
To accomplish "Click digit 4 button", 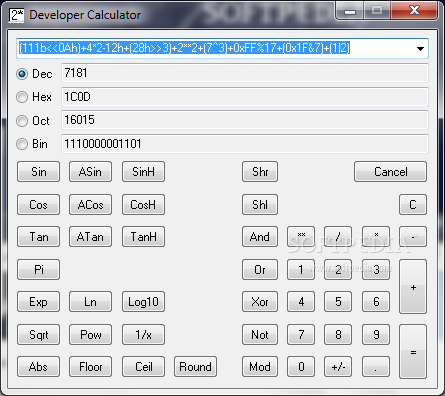I will click(301, 302).
